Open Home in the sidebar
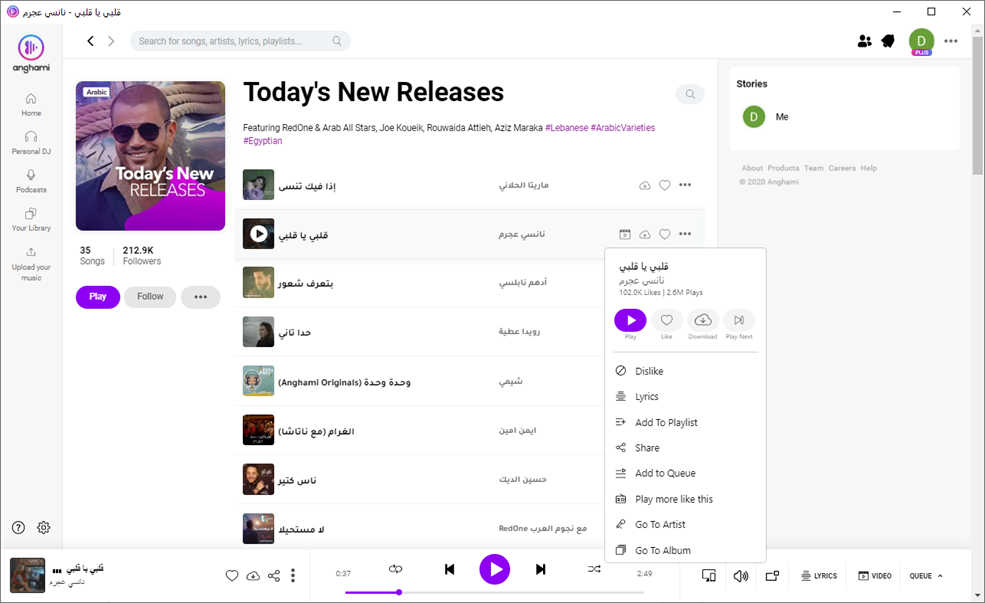The width and height of the screenshot is (985, 603). (x=31, y=104)
